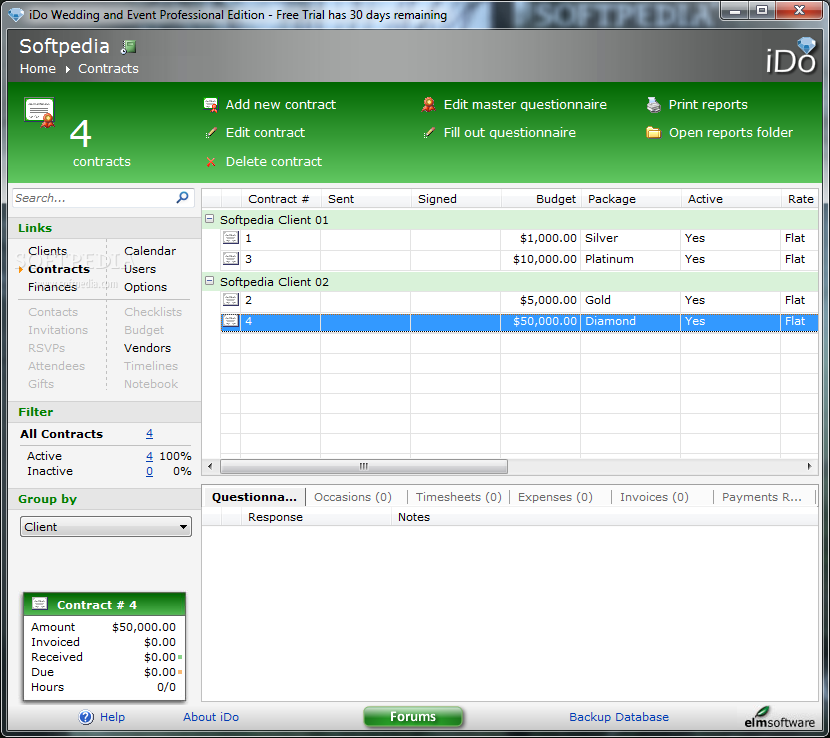Click the Inactive filter count 0 link
The image size is (830, 738).
pos(149,471)
